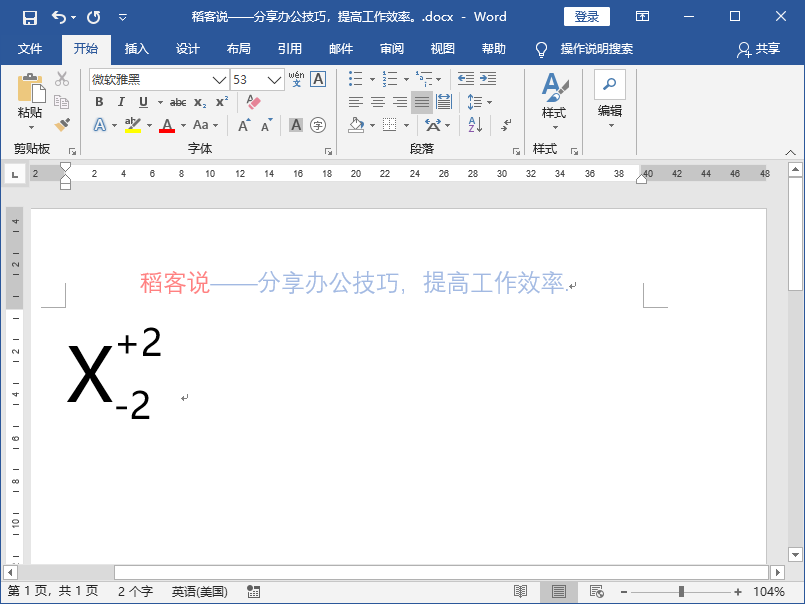Save the document with the floppy disk icon
The height and width of the screenshot is (604, 805).
point(30,17)
